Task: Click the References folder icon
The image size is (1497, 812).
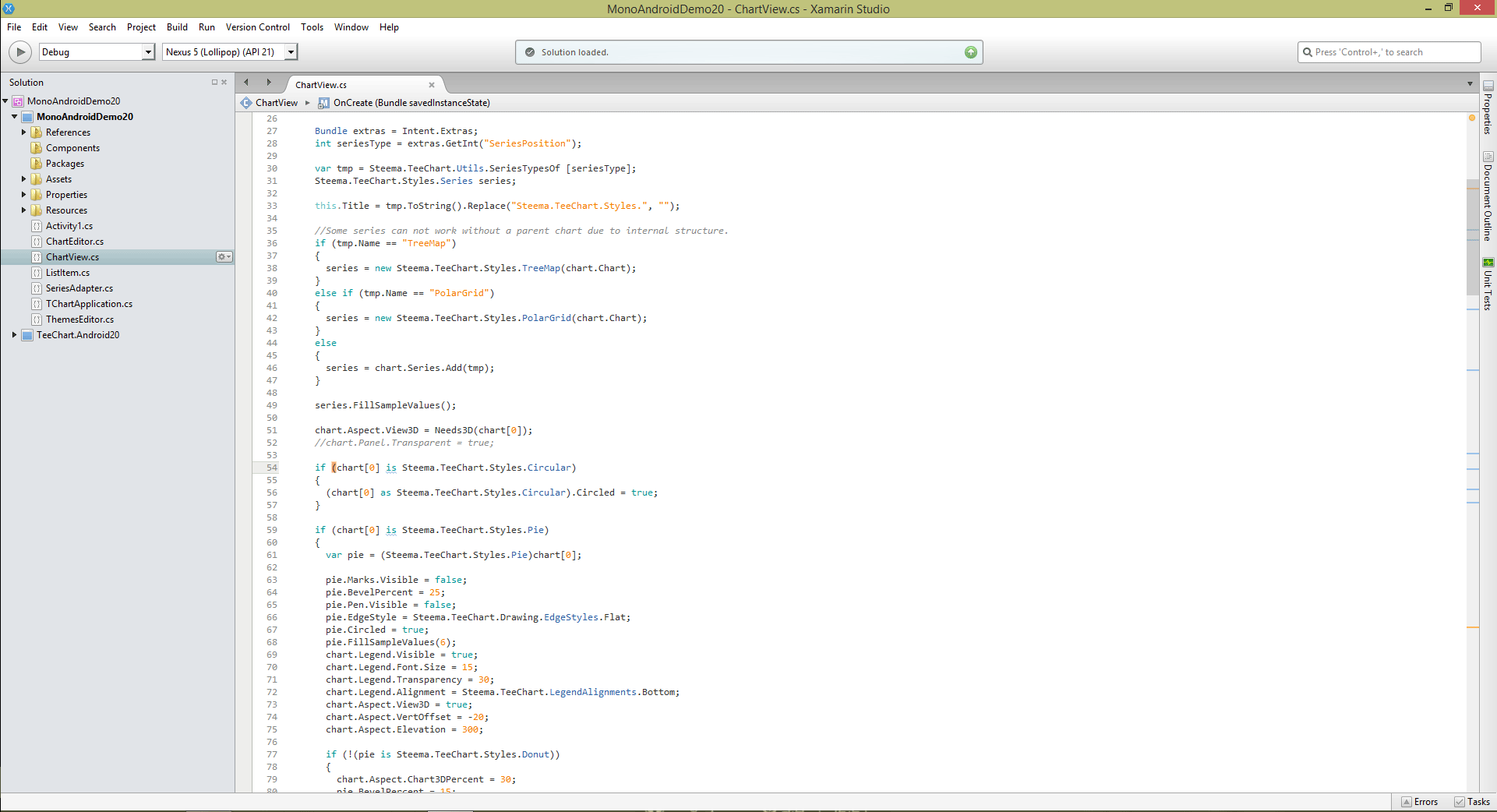Action: [x=37, y=132]
